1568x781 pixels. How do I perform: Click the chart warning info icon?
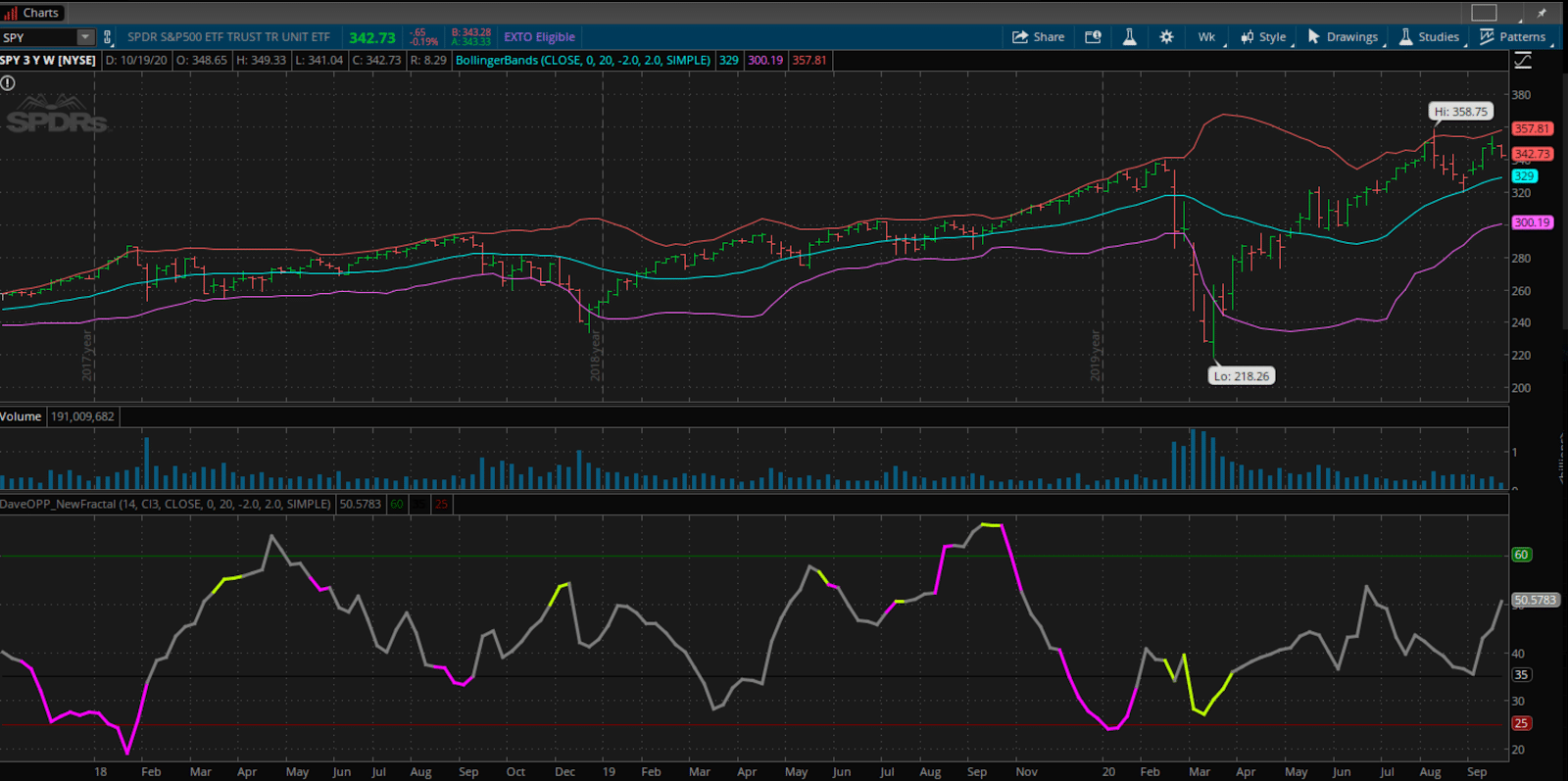(x=8, y=83)
